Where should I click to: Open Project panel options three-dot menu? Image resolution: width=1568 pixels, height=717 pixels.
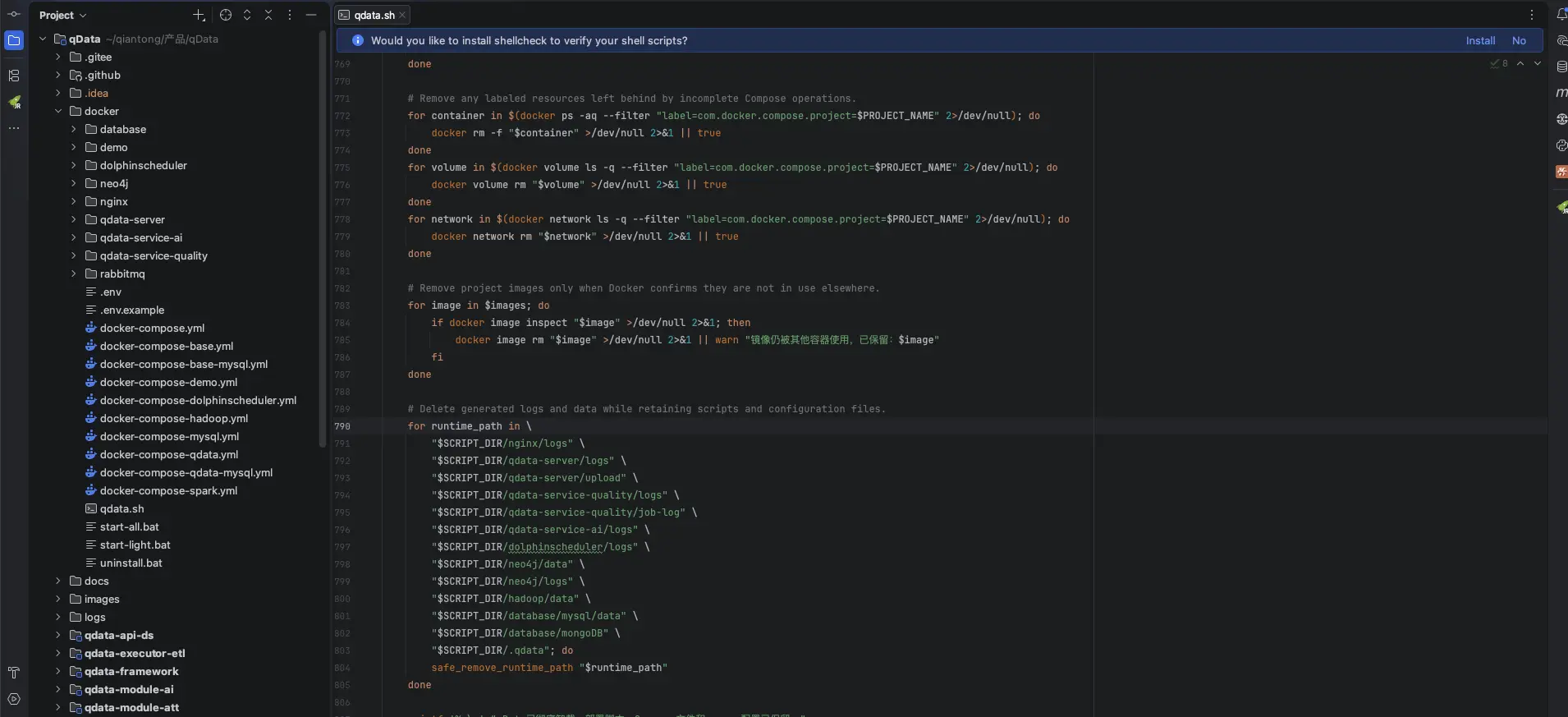(x=290, y=15)
